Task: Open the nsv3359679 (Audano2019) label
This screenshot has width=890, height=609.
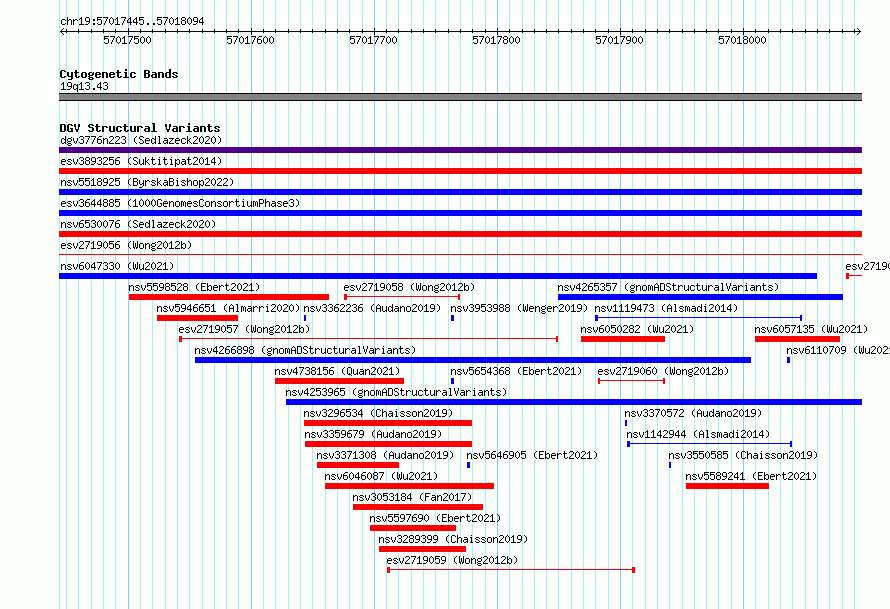Action: (373, 434)
